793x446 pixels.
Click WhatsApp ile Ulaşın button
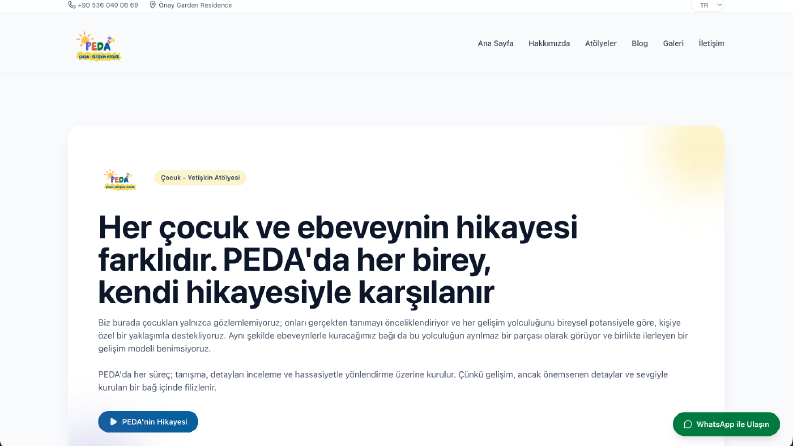pos(726,424)
